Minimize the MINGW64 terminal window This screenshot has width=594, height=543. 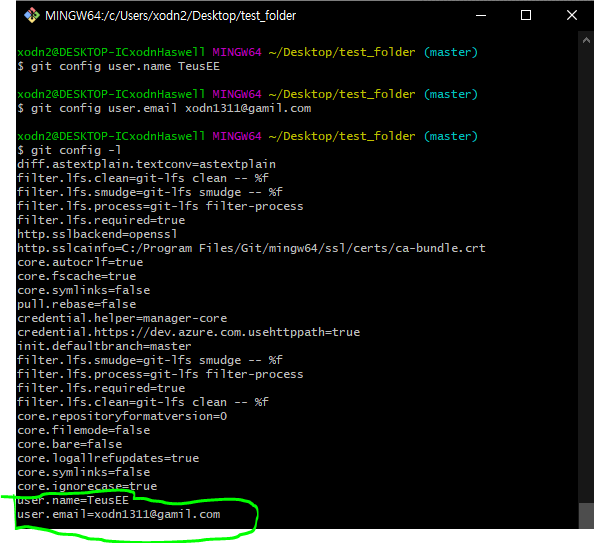point(481,16)
